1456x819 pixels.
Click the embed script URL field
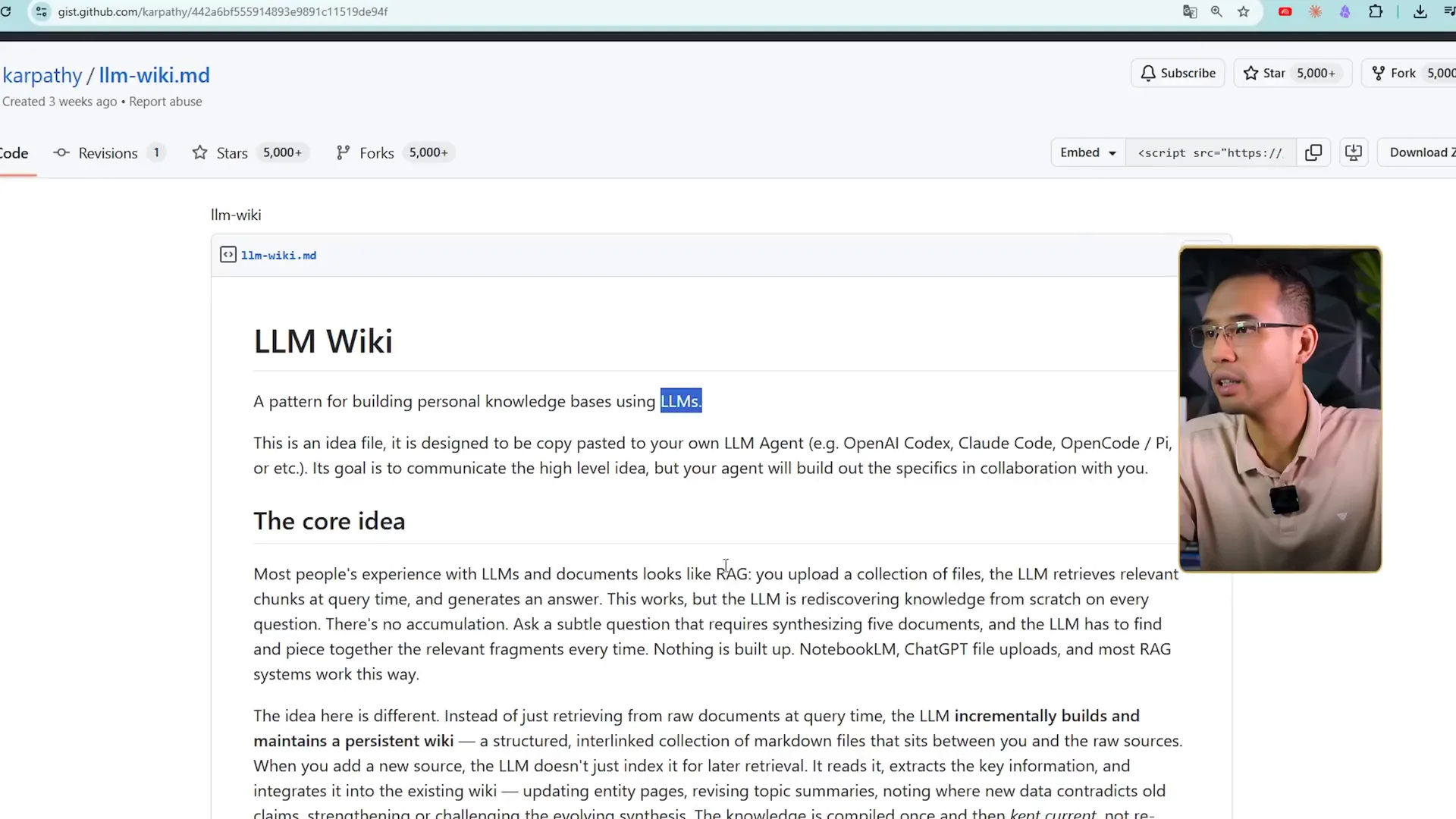[1210, 152]
